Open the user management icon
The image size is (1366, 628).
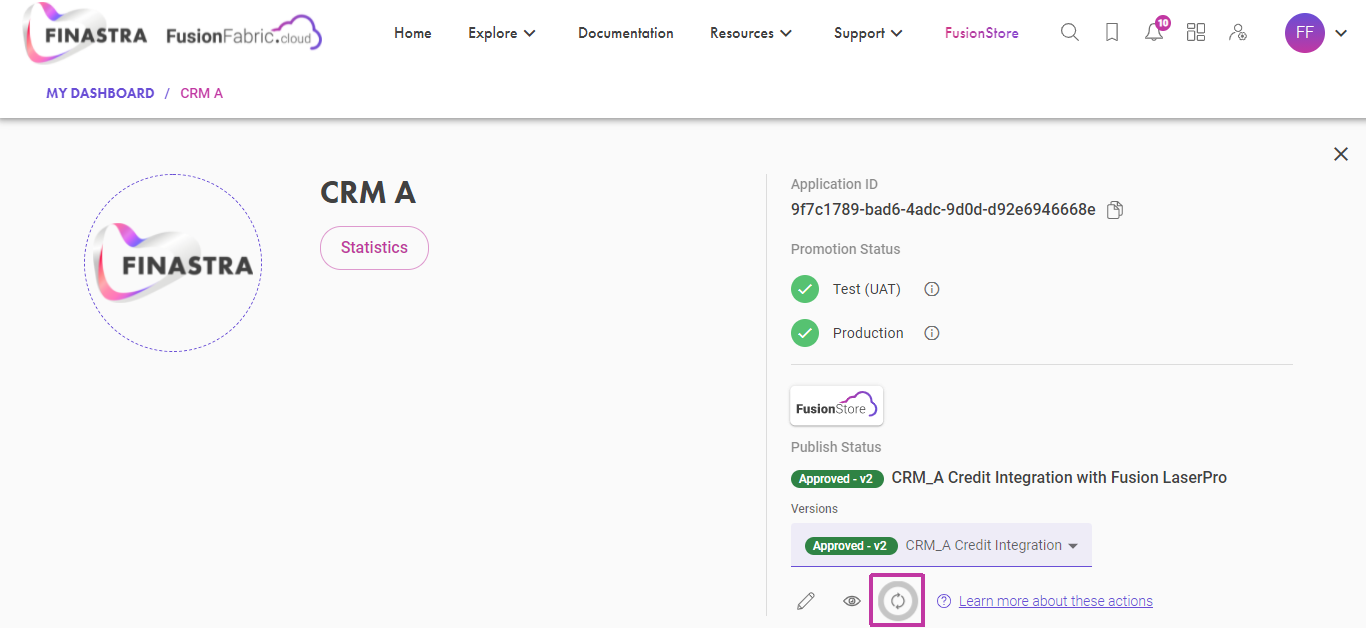1238,33
